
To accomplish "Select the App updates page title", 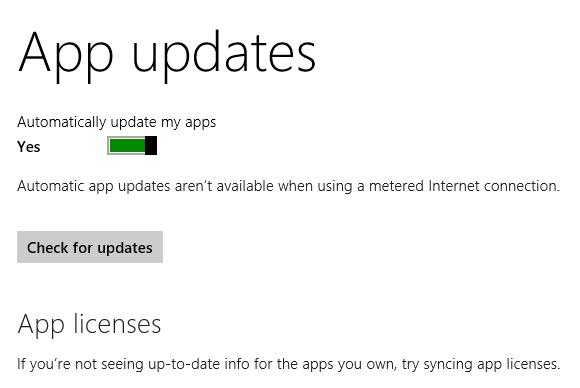I will [166, 55].
